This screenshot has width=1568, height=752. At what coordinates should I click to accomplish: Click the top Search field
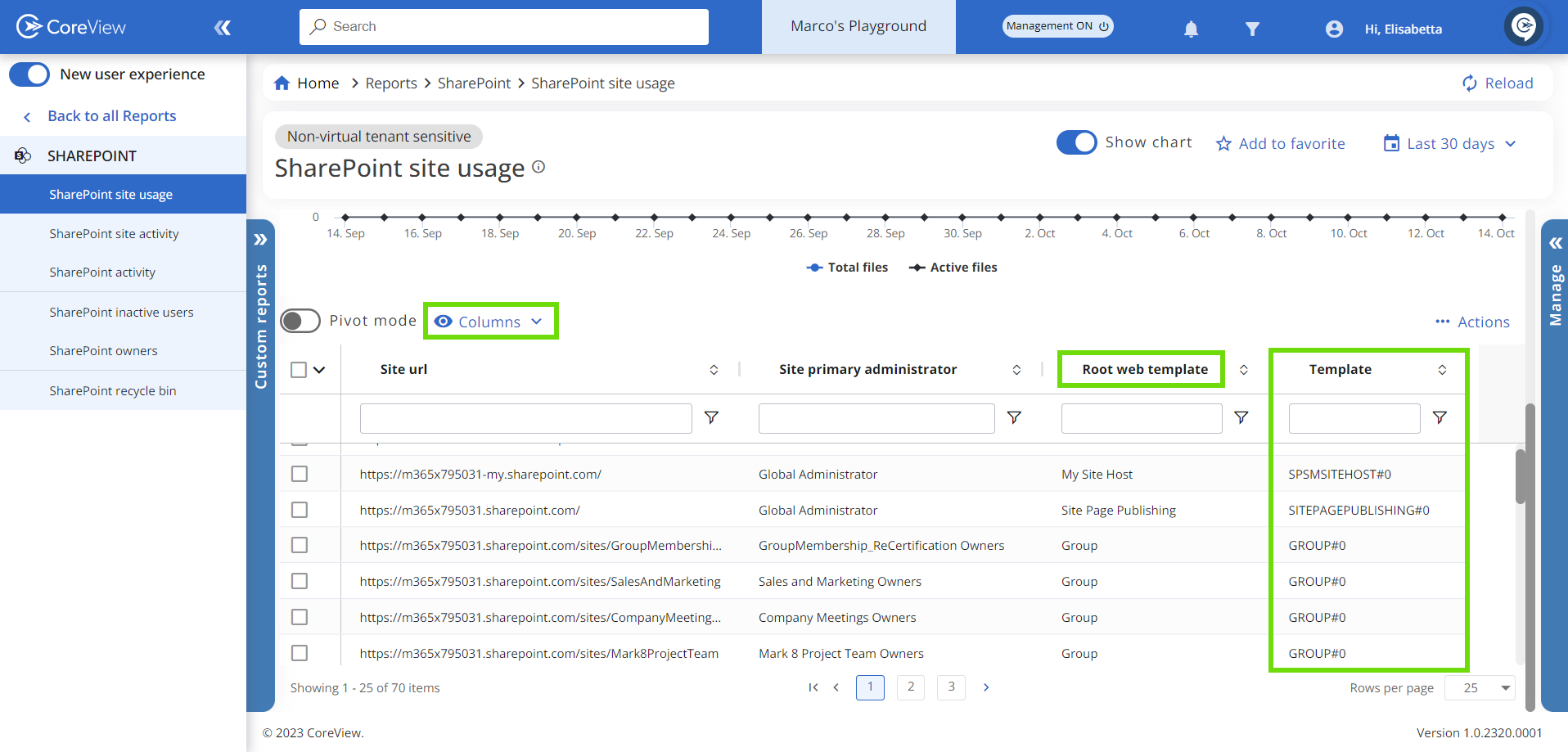504,27
